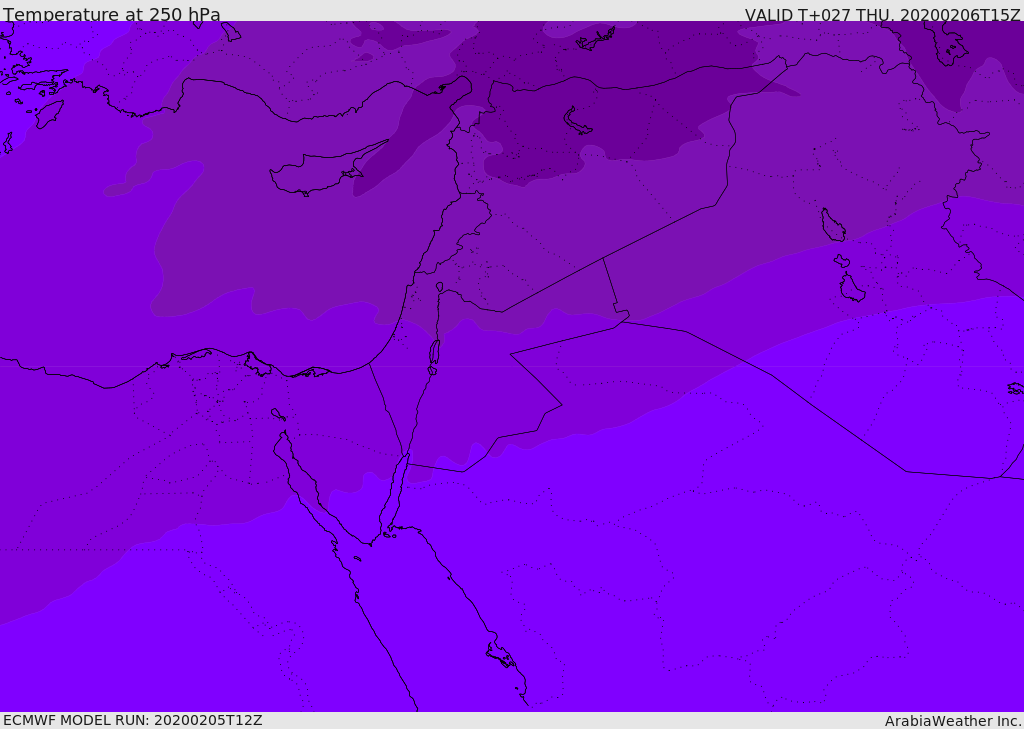The height and width of the screenshot is (729, 1024).
Task: Click the 'VALID T+027 THU. 20200206T15Z' label
Action: point(882,15)
